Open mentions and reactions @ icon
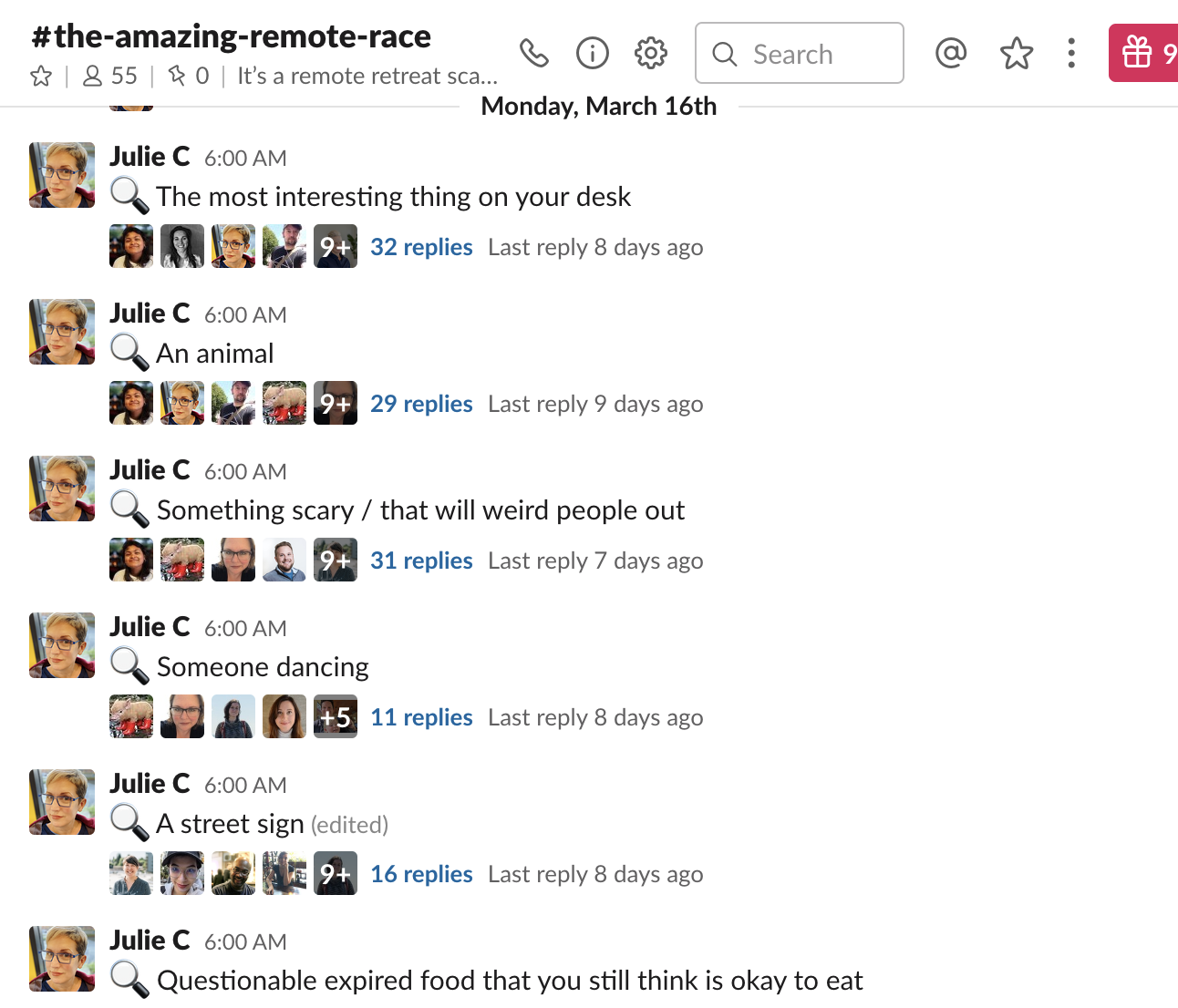Viewport: 1178px width, 1008px height. tap(951, 54)
